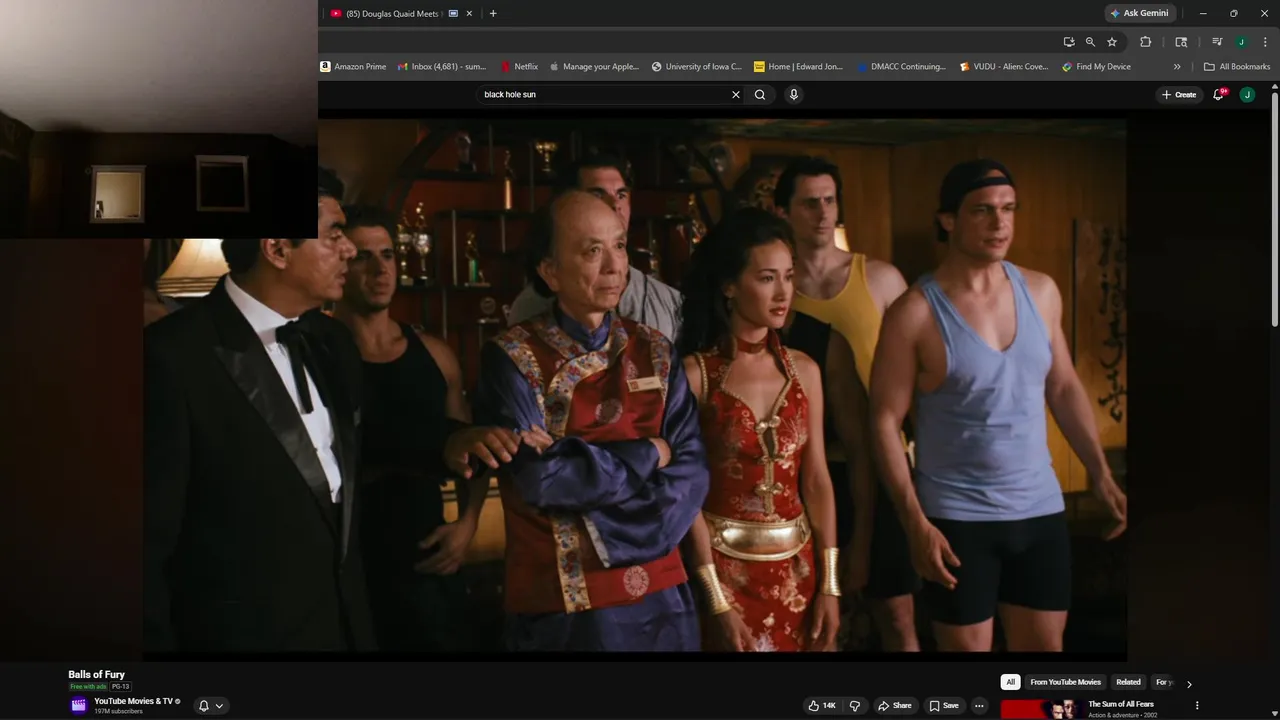The width and height of the screenshot is (1280, 720).
Task: Open The Sum of All Fears thumbnail
Action: click(1040, 709)
